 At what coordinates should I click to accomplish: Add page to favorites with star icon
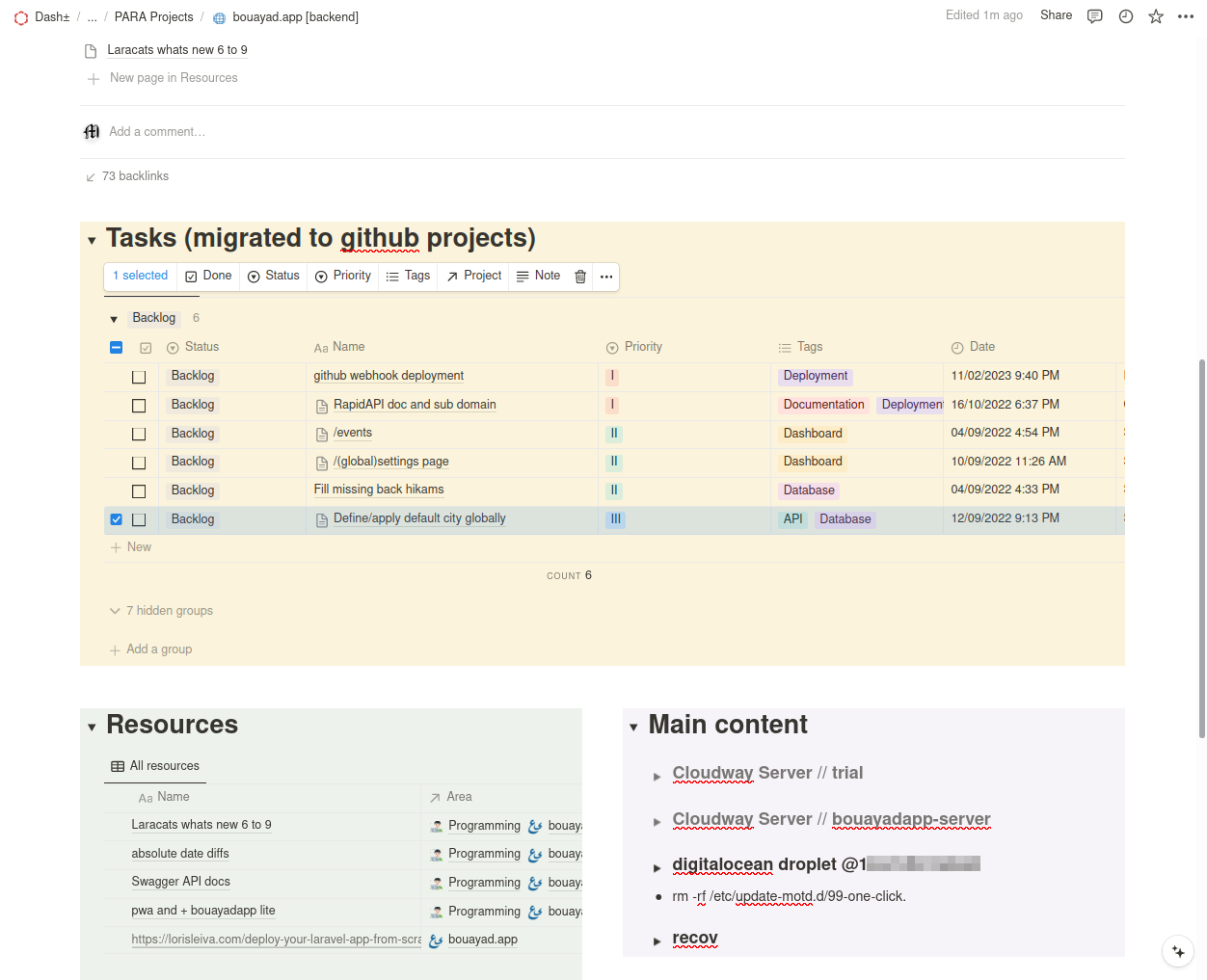click(x=1156, y=16)
